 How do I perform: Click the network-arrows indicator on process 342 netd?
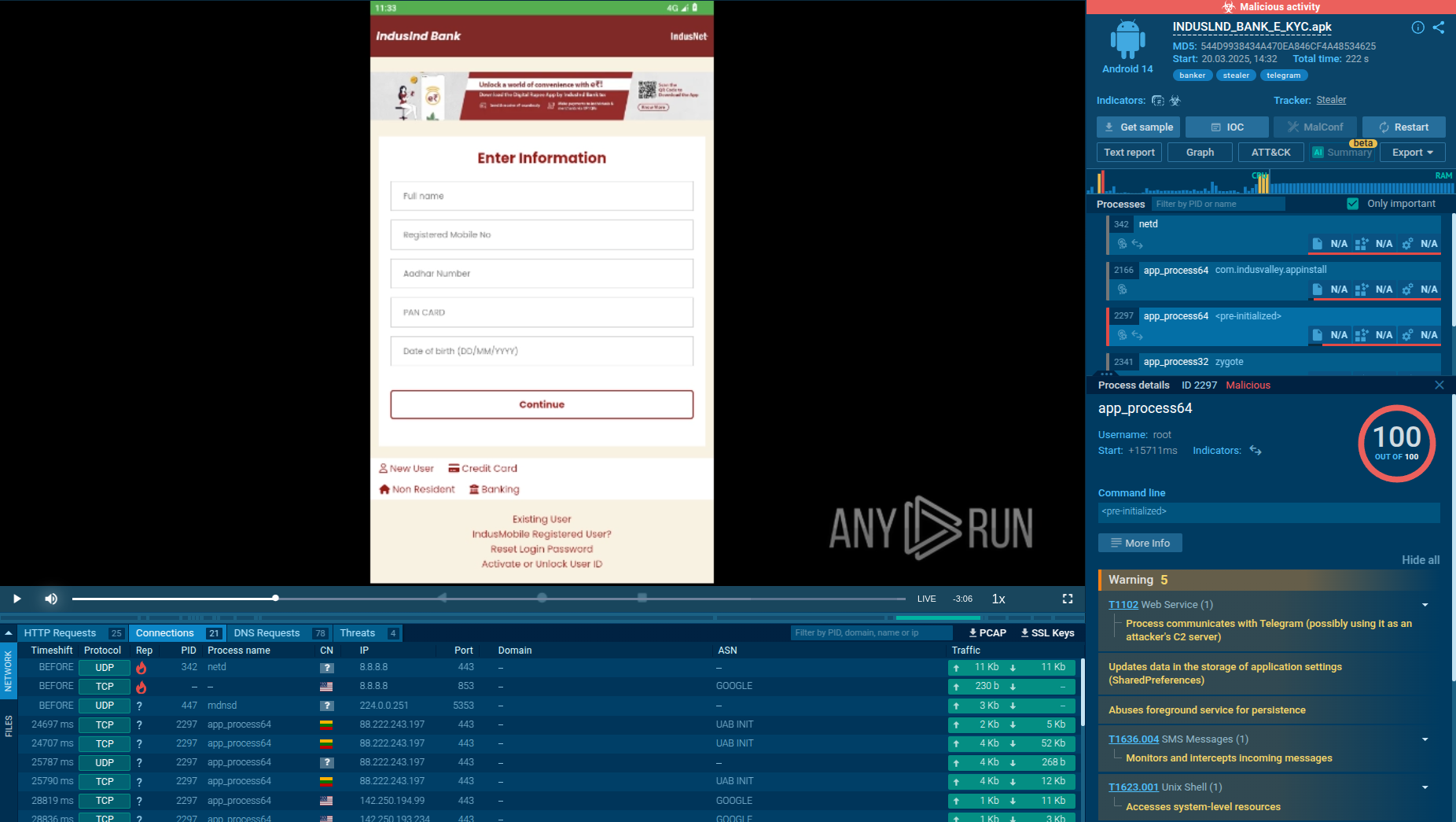pos(1138,244)
